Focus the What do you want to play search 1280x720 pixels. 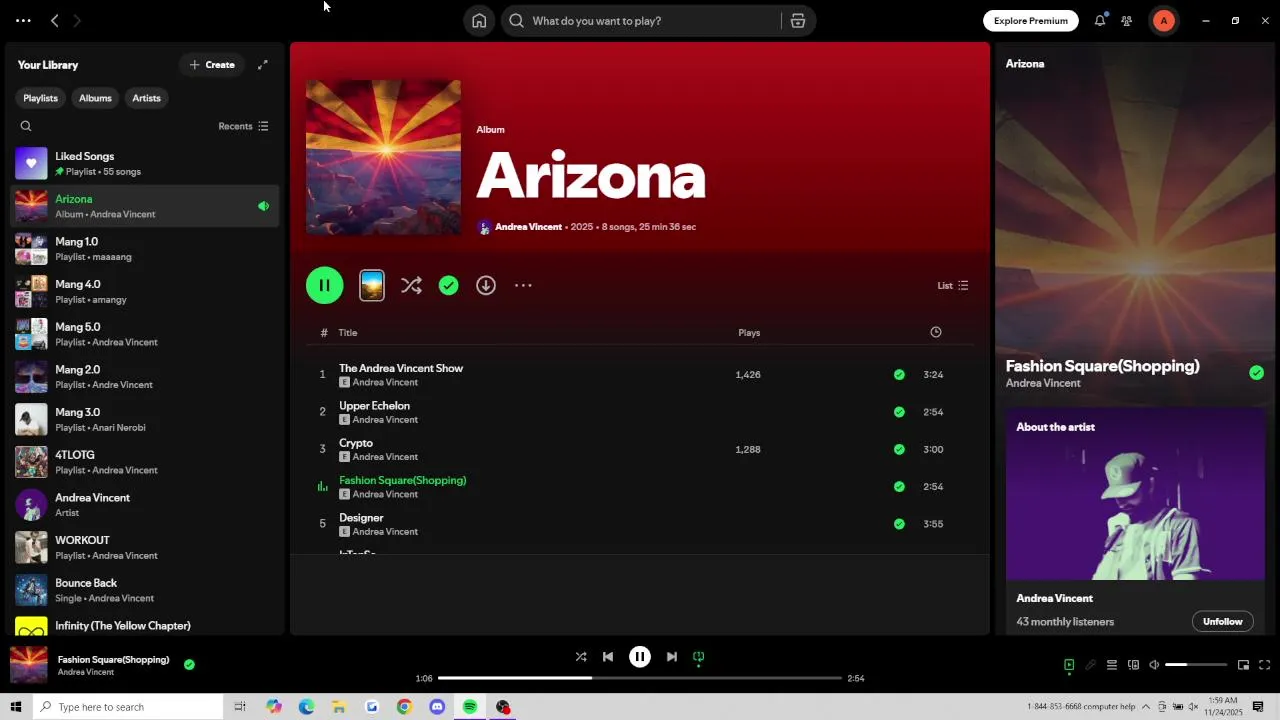click(x=641, y=21)
